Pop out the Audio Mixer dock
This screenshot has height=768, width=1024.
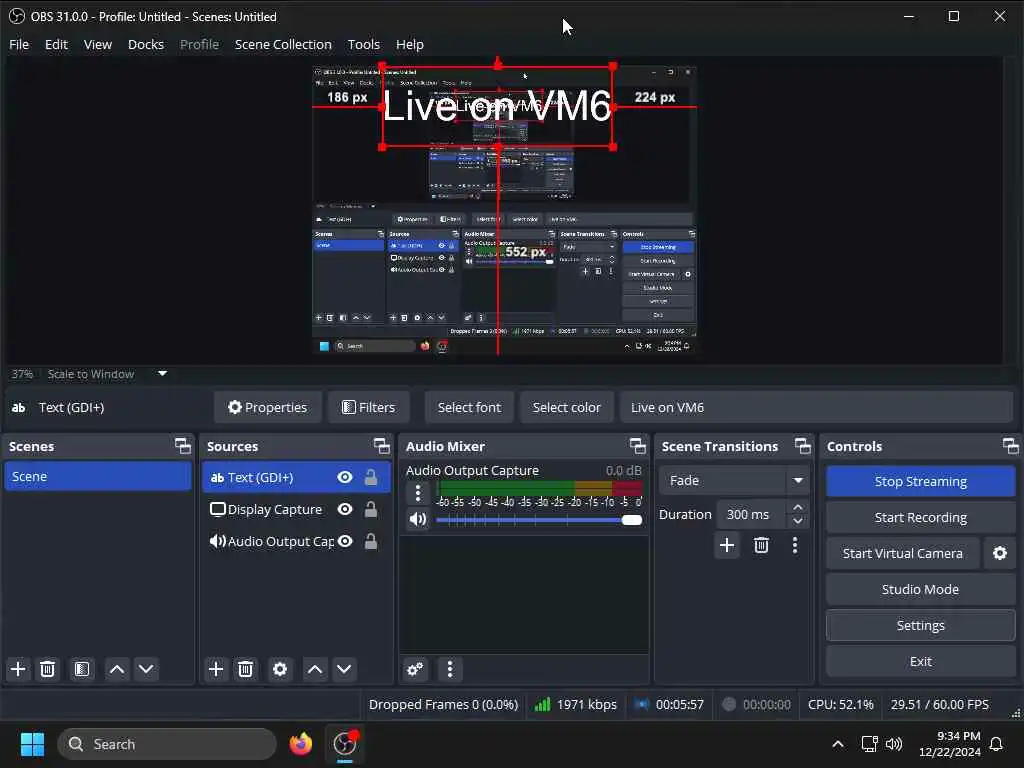coord(637,446)
